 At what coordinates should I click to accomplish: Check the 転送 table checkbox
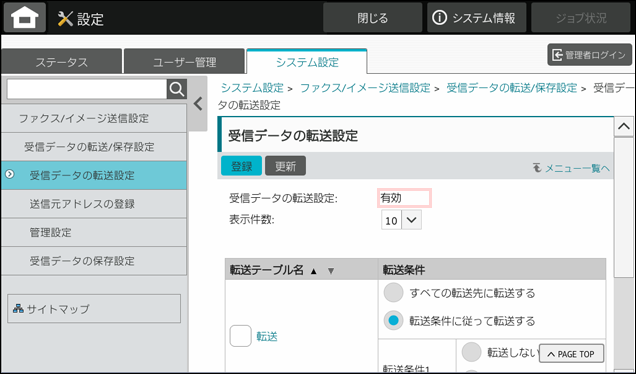241,336
